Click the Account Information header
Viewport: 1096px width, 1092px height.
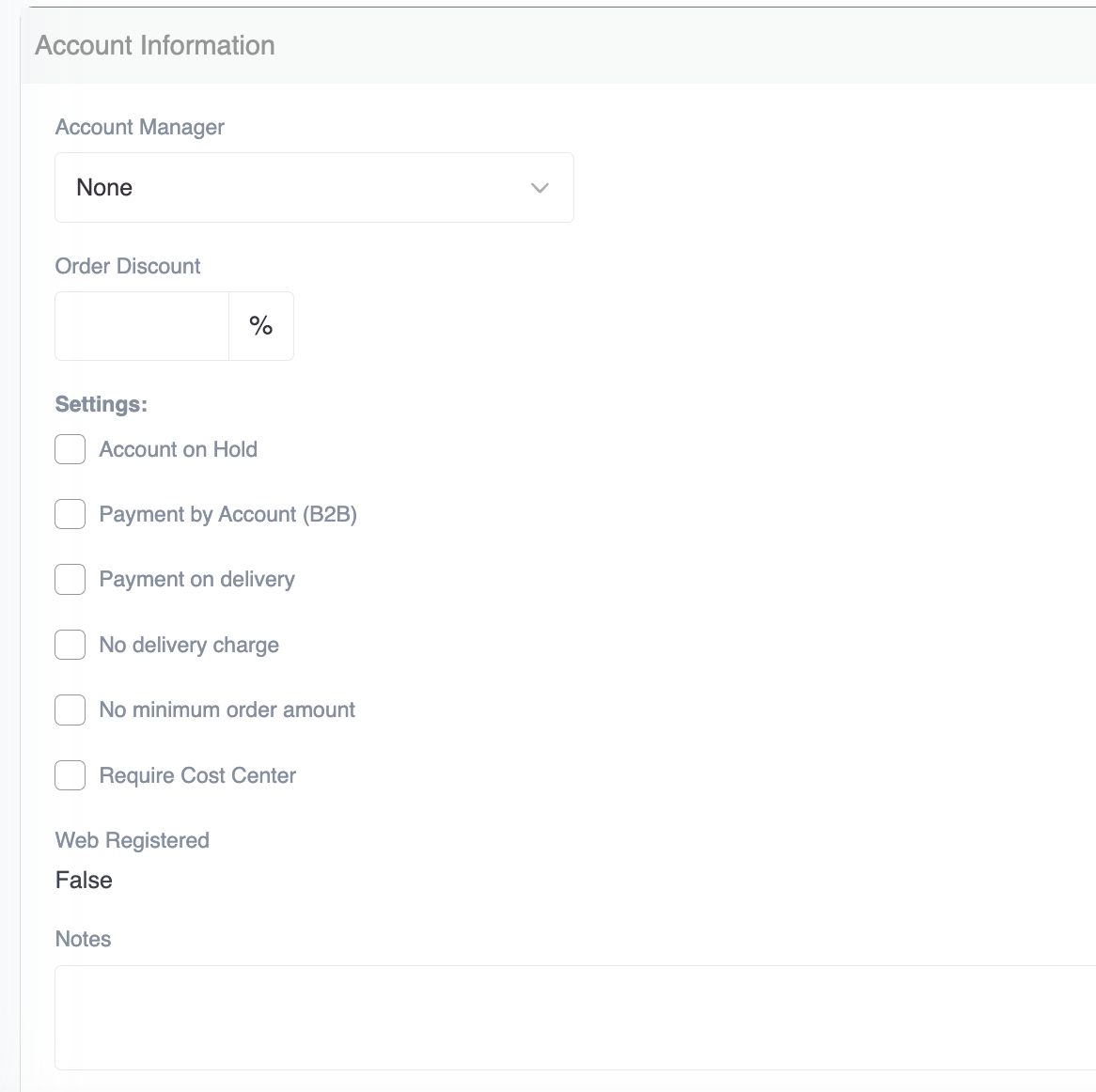[x=156, y=44]
